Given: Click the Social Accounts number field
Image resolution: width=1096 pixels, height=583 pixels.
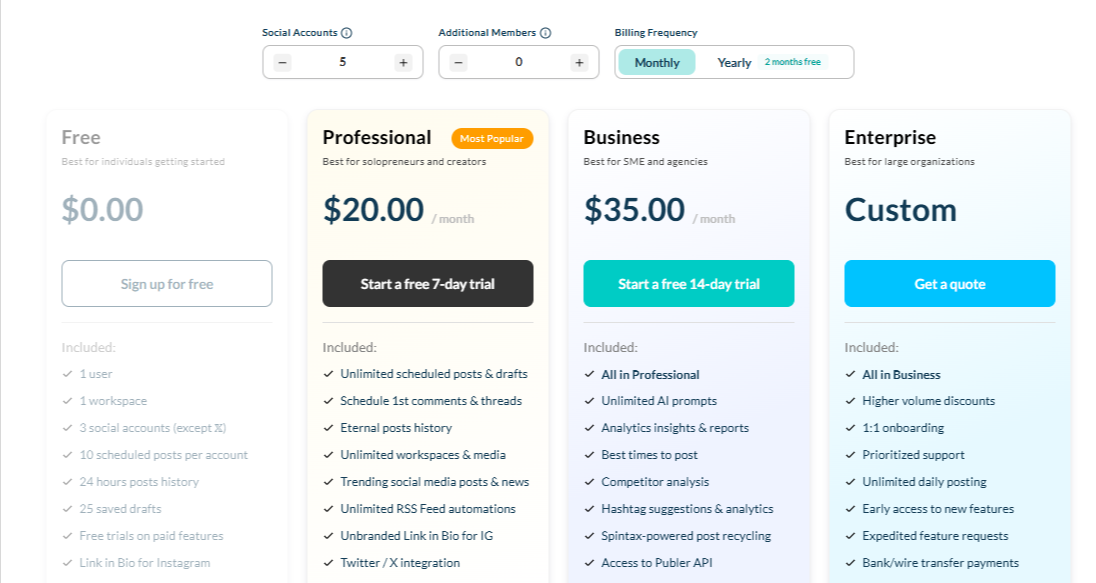Looking at the screenshot, I should tap(343, 62).
